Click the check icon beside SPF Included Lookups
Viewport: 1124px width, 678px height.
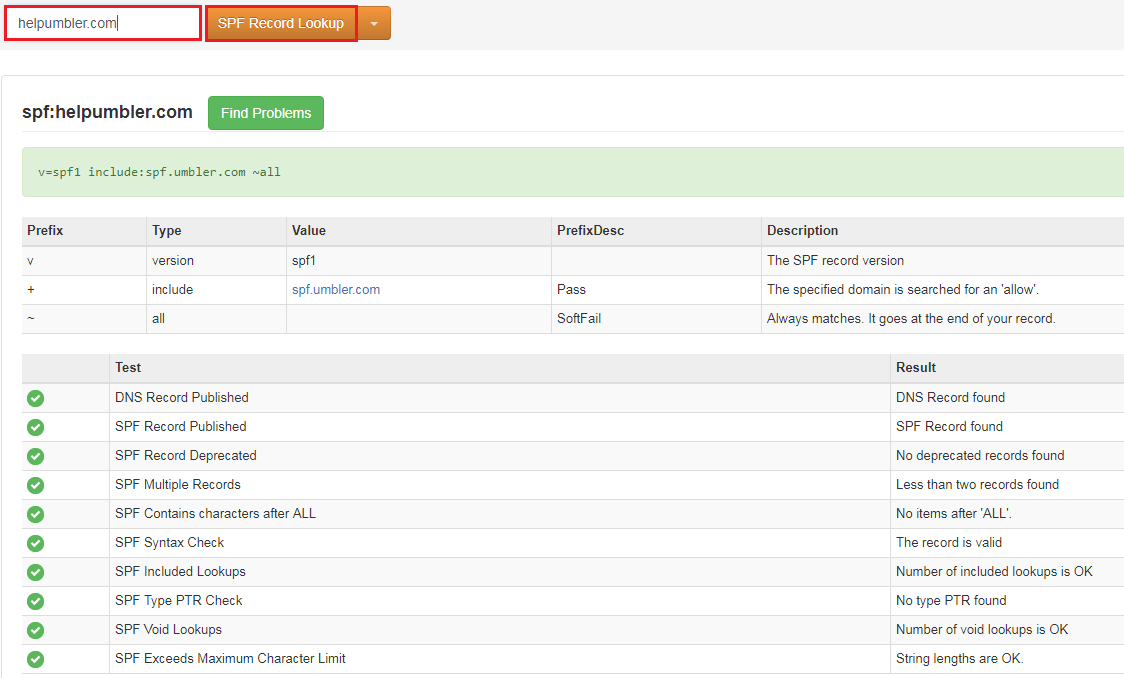pyautogui.click(x=36, y=572)
